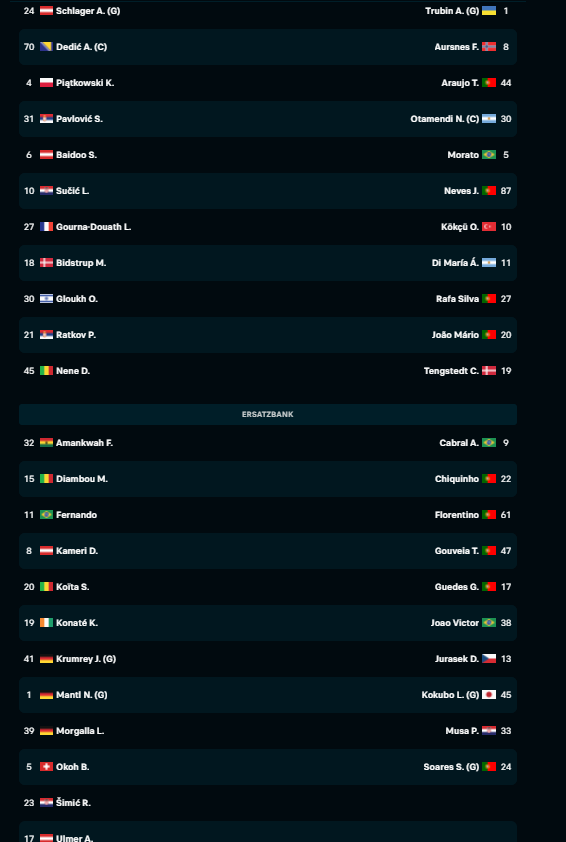Click the Austrian flag beside Schlager A.

tap(46, 11)
